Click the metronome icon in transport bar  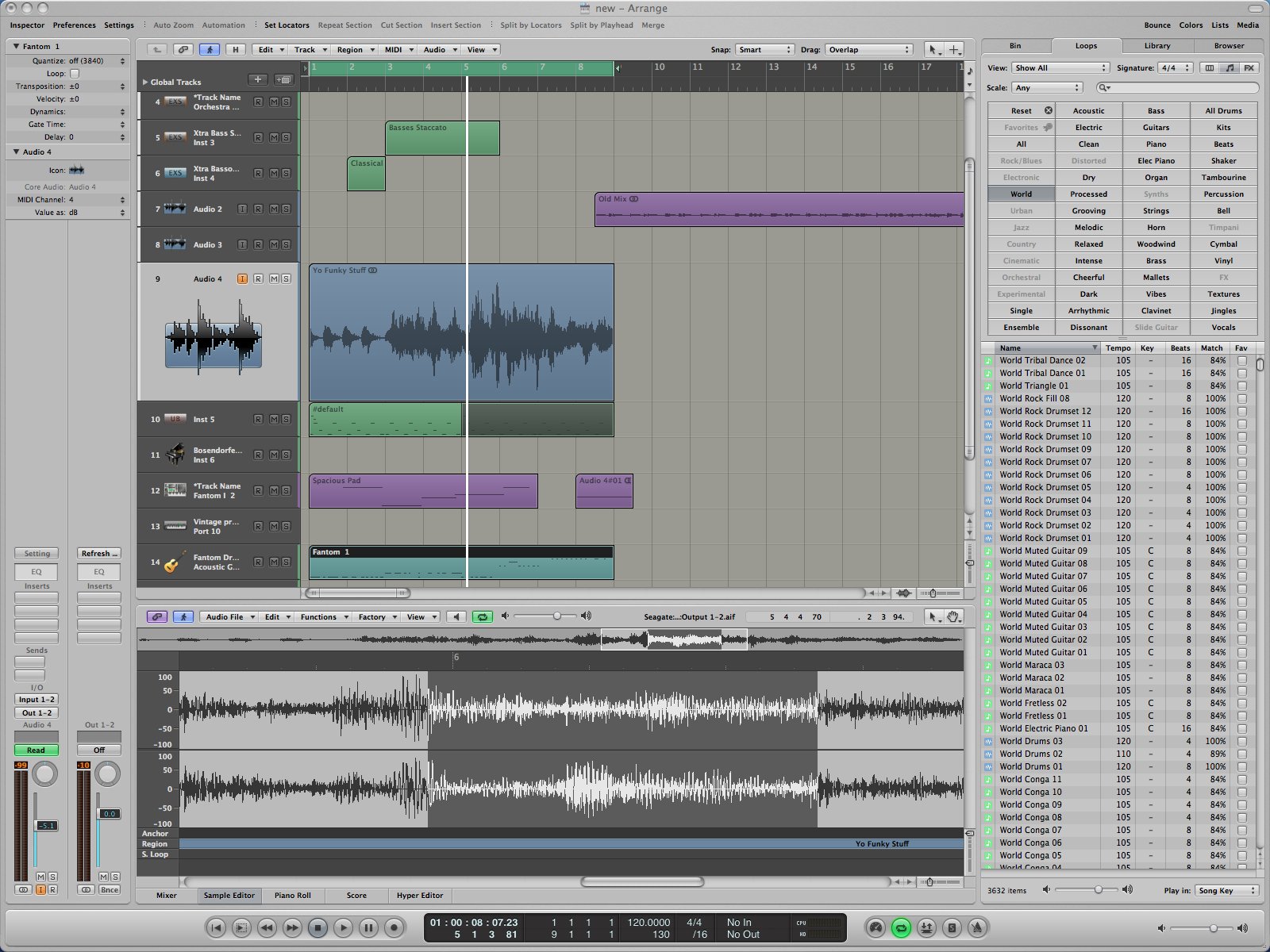[x=978, y=927]
